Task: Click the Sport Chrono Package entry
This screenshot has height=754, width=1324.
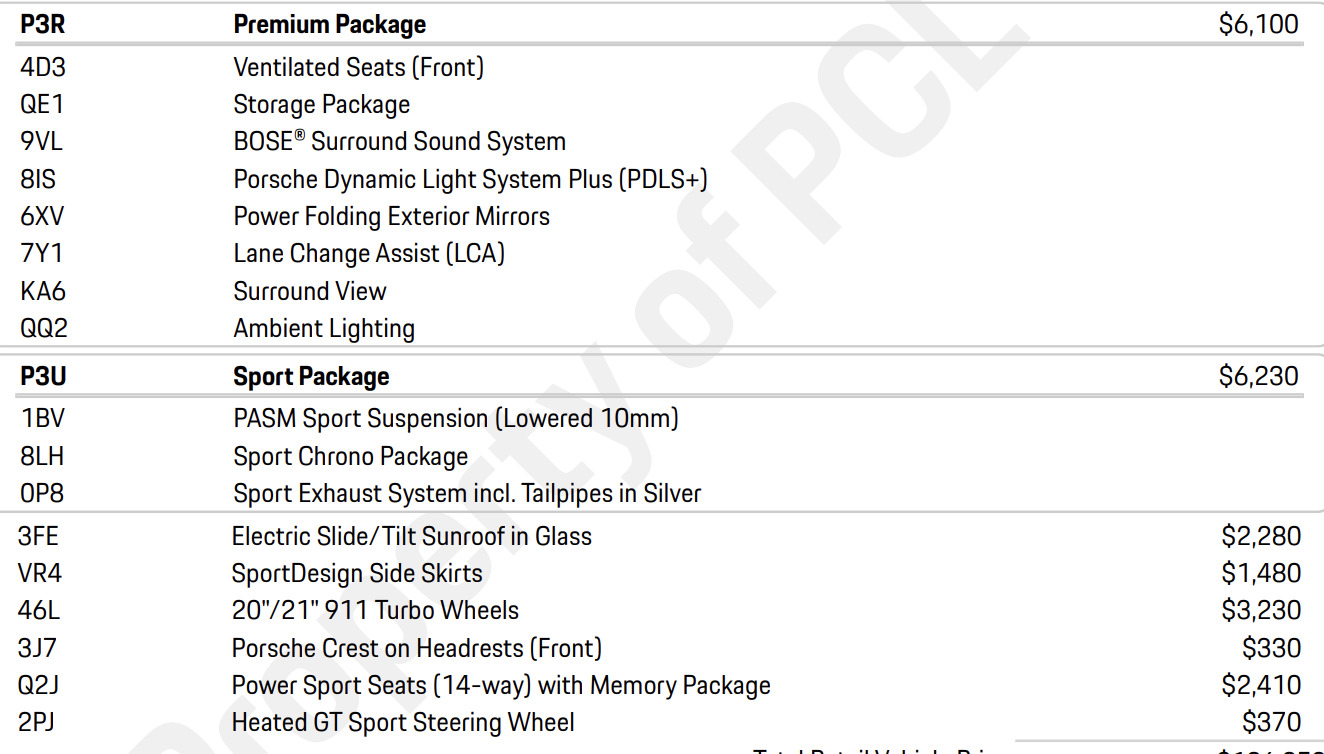Action: 350,456
